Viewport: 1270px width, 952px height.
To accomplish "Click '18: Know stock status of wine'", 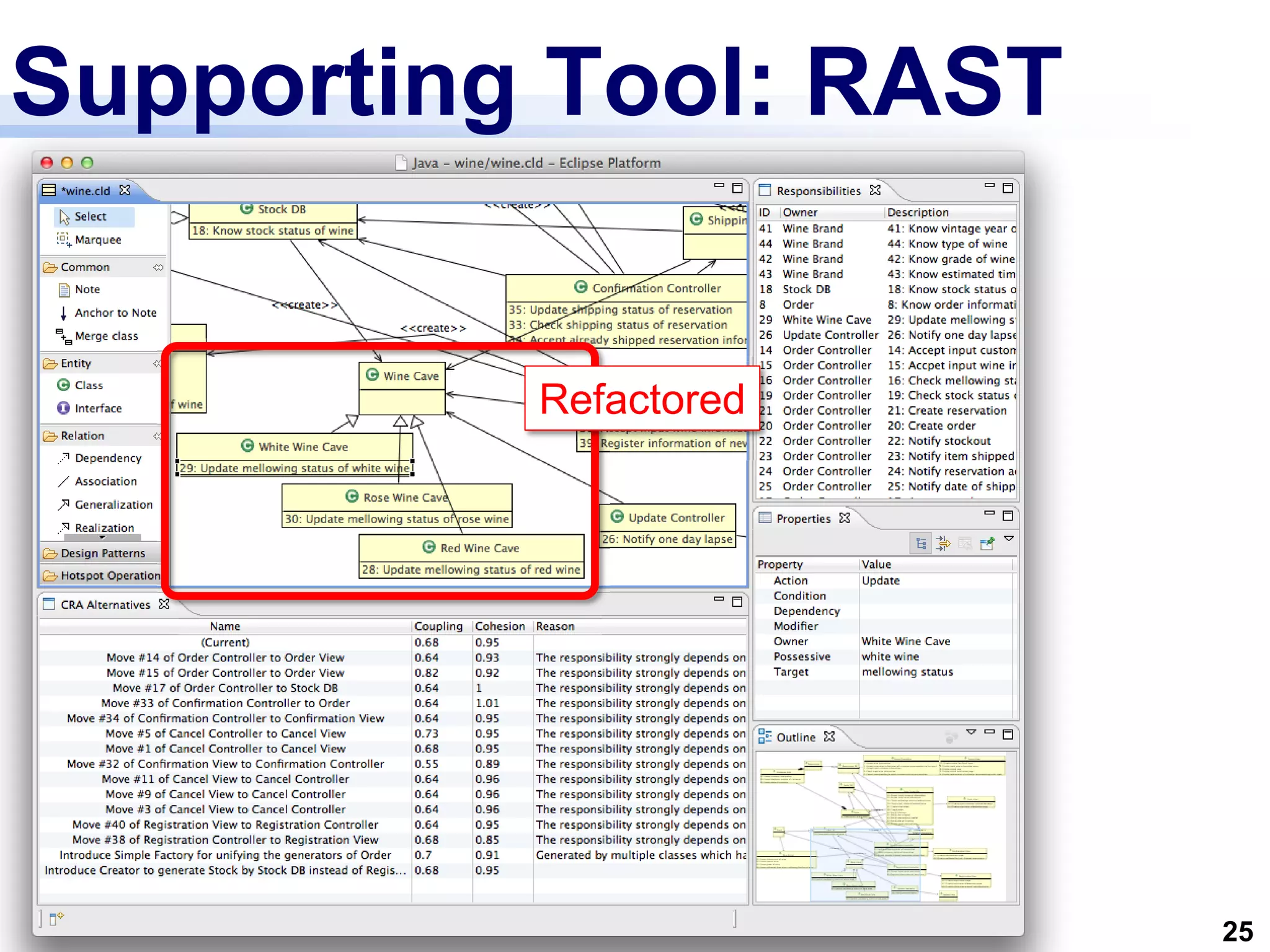I will coord(273,231).
